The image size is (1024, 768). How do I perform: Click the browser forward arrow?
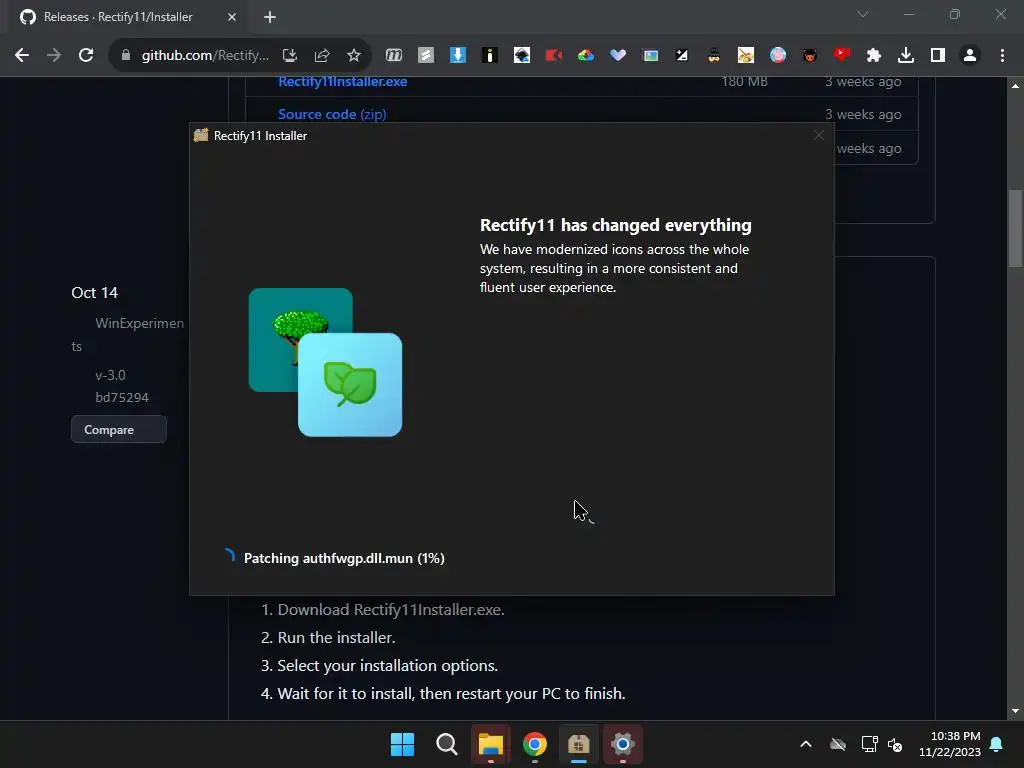coord(54,56)
